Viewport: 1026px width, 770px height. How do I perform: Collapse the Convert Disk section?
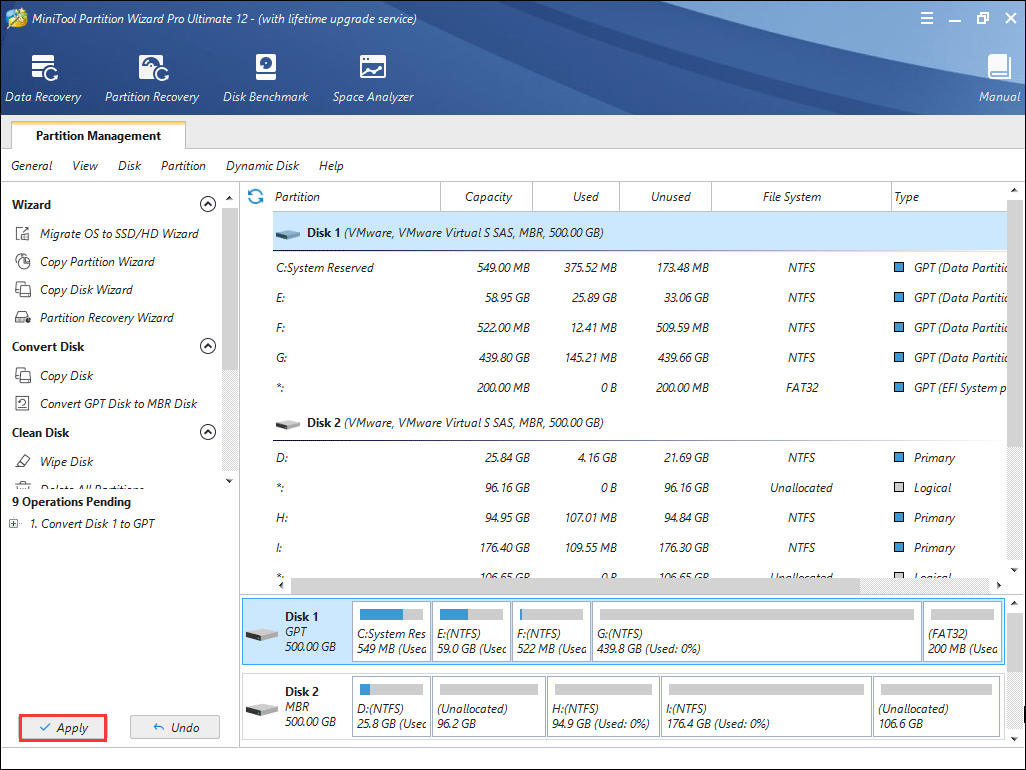click(208, 347)
